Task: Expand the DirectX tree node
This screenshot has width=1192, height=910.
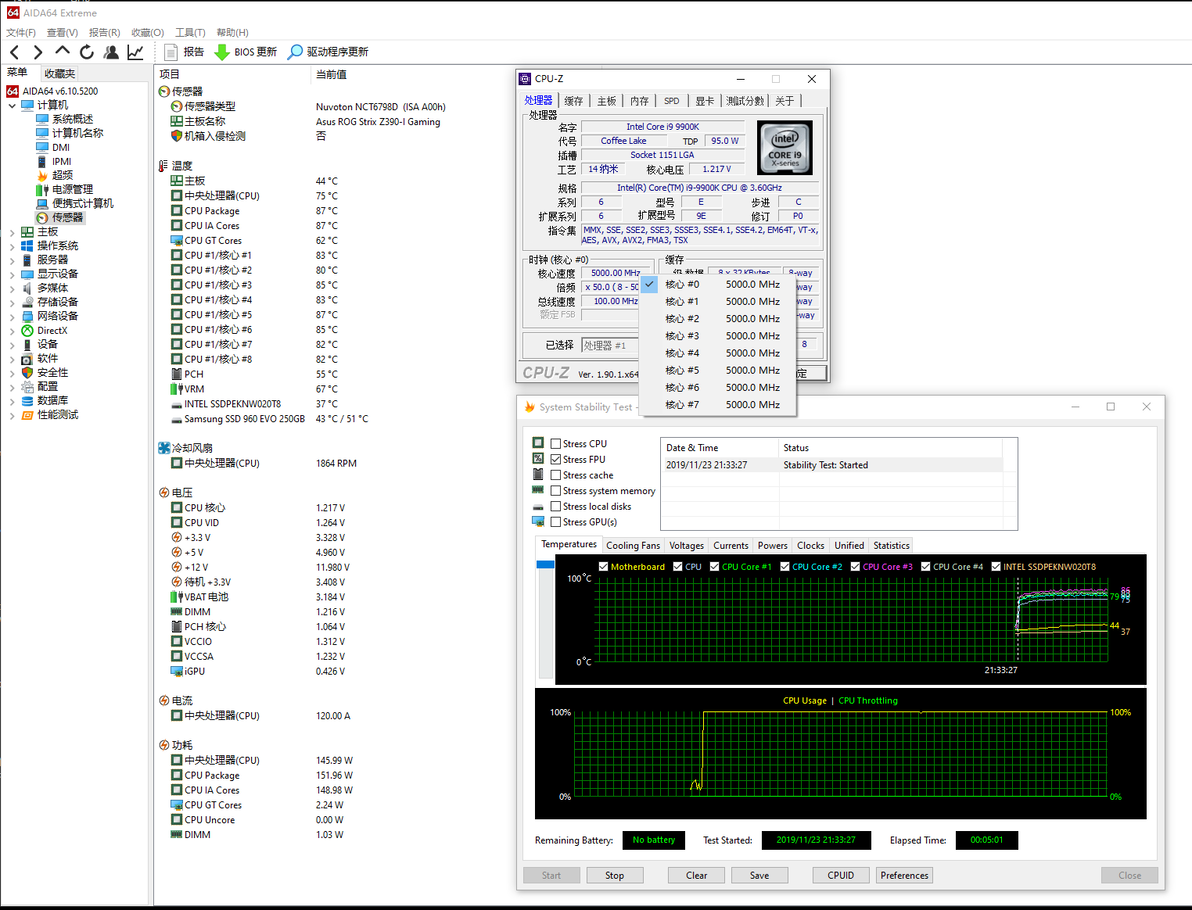Action: point(12,331)
